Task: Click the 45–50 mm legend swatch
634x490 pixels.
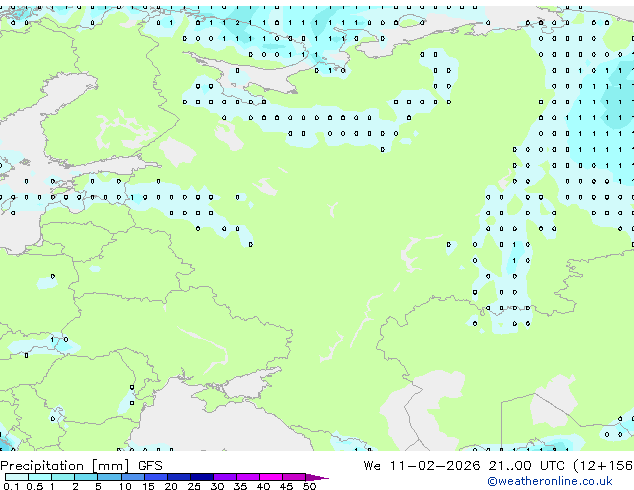Action: click(x=294, y=477)
